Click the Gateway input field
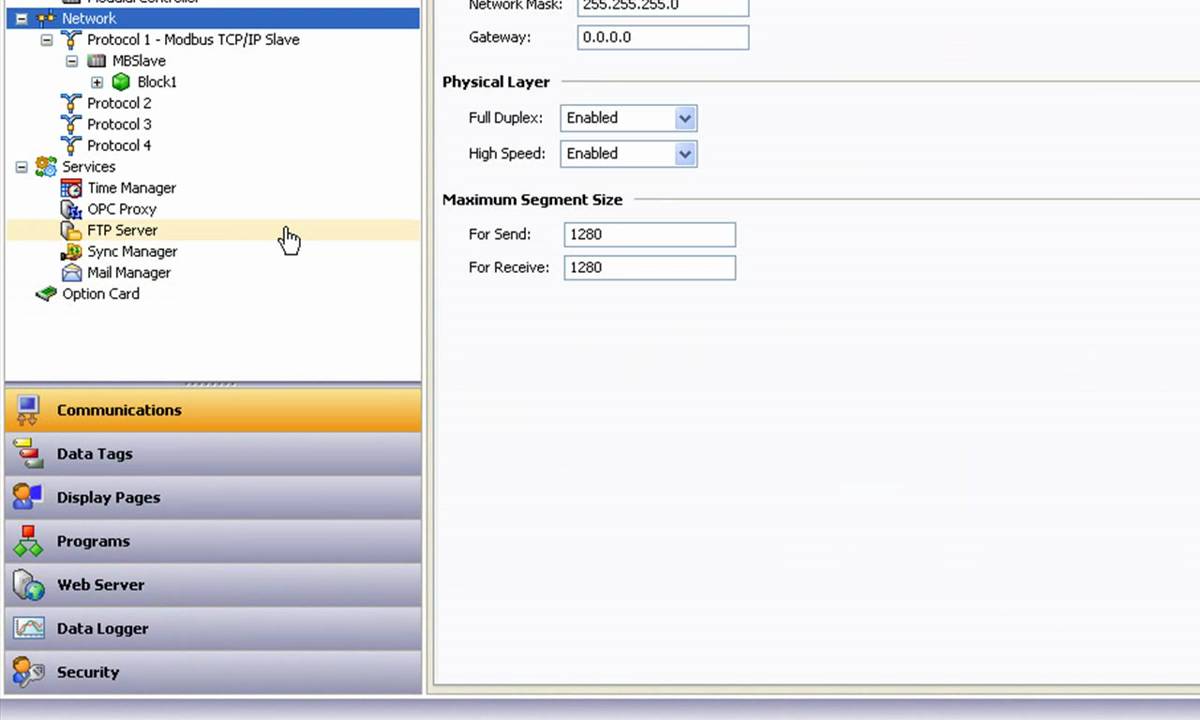 [663, 38]
